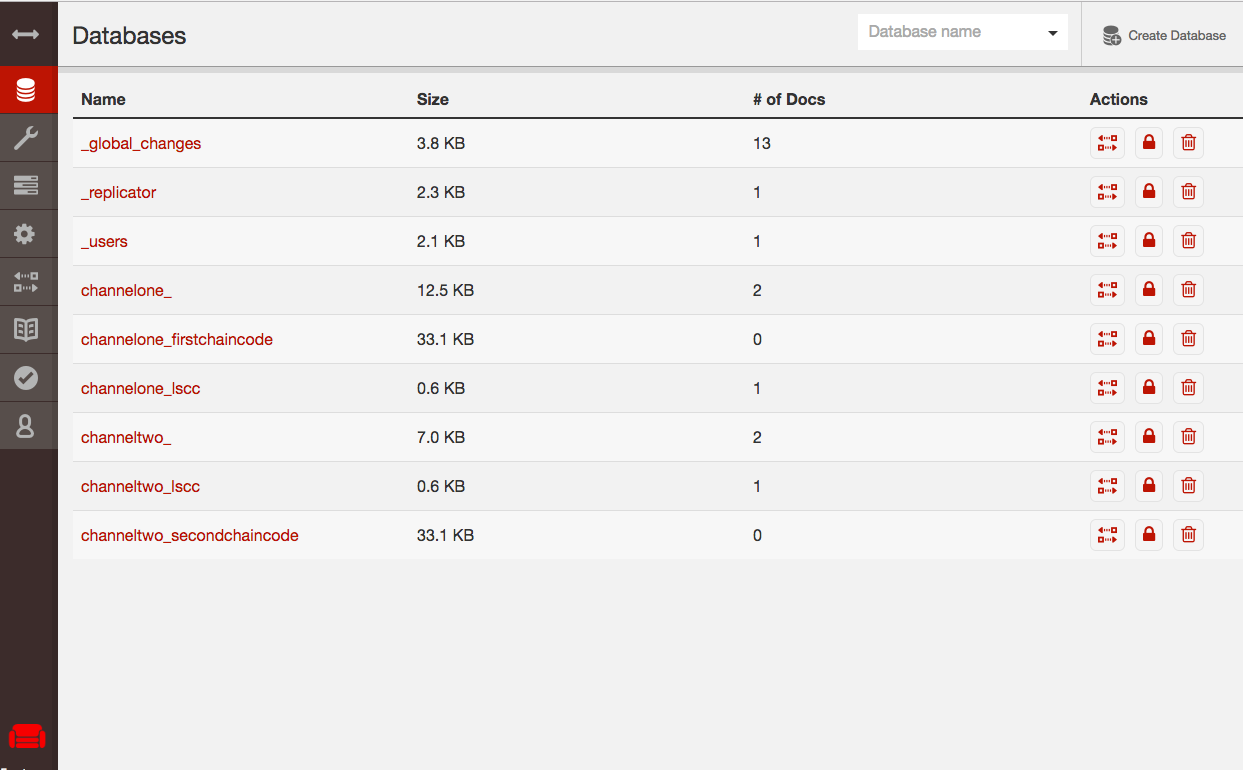1243x770 pixels.
Task: Click permissions lock icon for _users
Action: coord(1148,241)
